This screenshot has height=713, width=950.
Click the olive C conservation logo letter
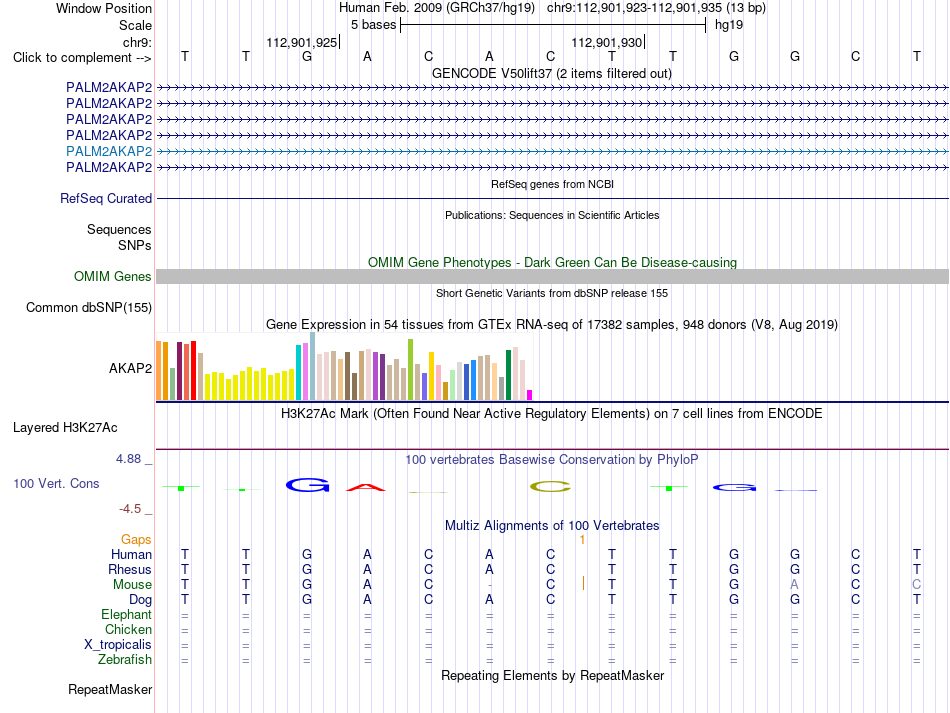pyautogui.click(x=551, y=486)
